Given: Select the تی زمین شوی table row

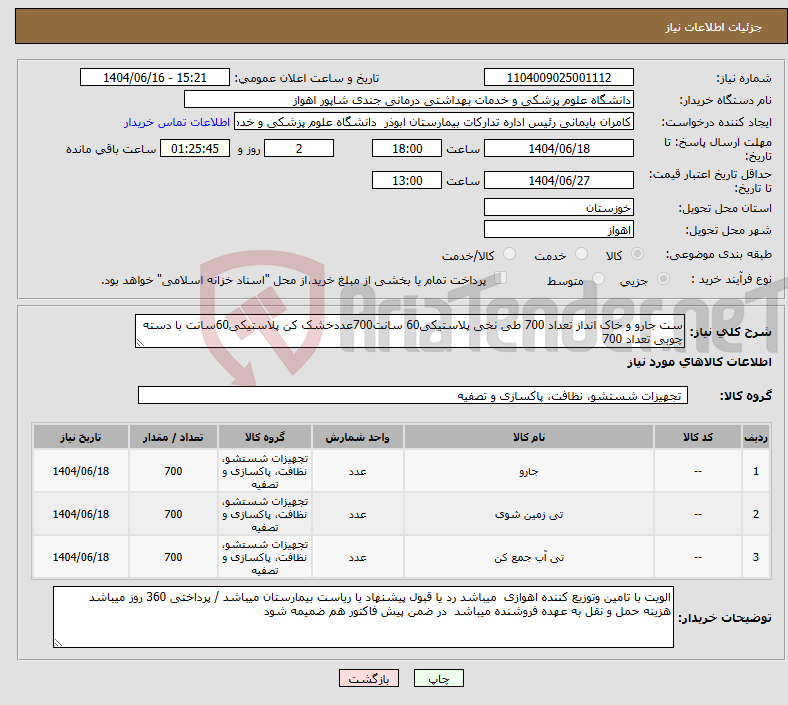Looking at the screenshot, I should [527, 514].
